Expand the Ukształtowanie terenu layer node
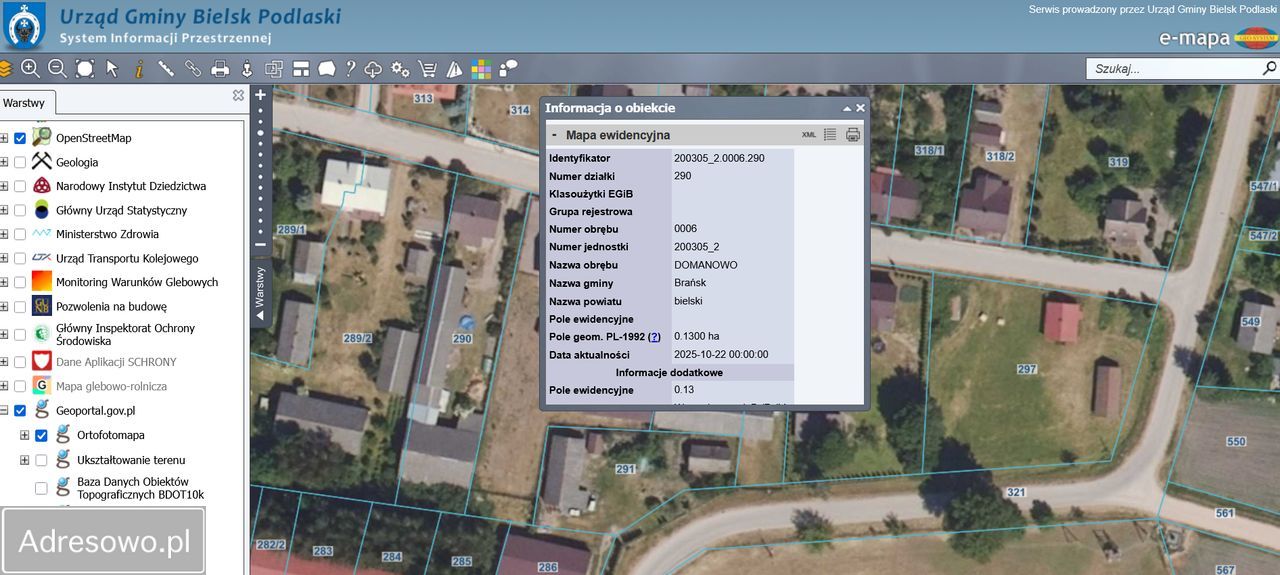 click(x=25, y=460)
